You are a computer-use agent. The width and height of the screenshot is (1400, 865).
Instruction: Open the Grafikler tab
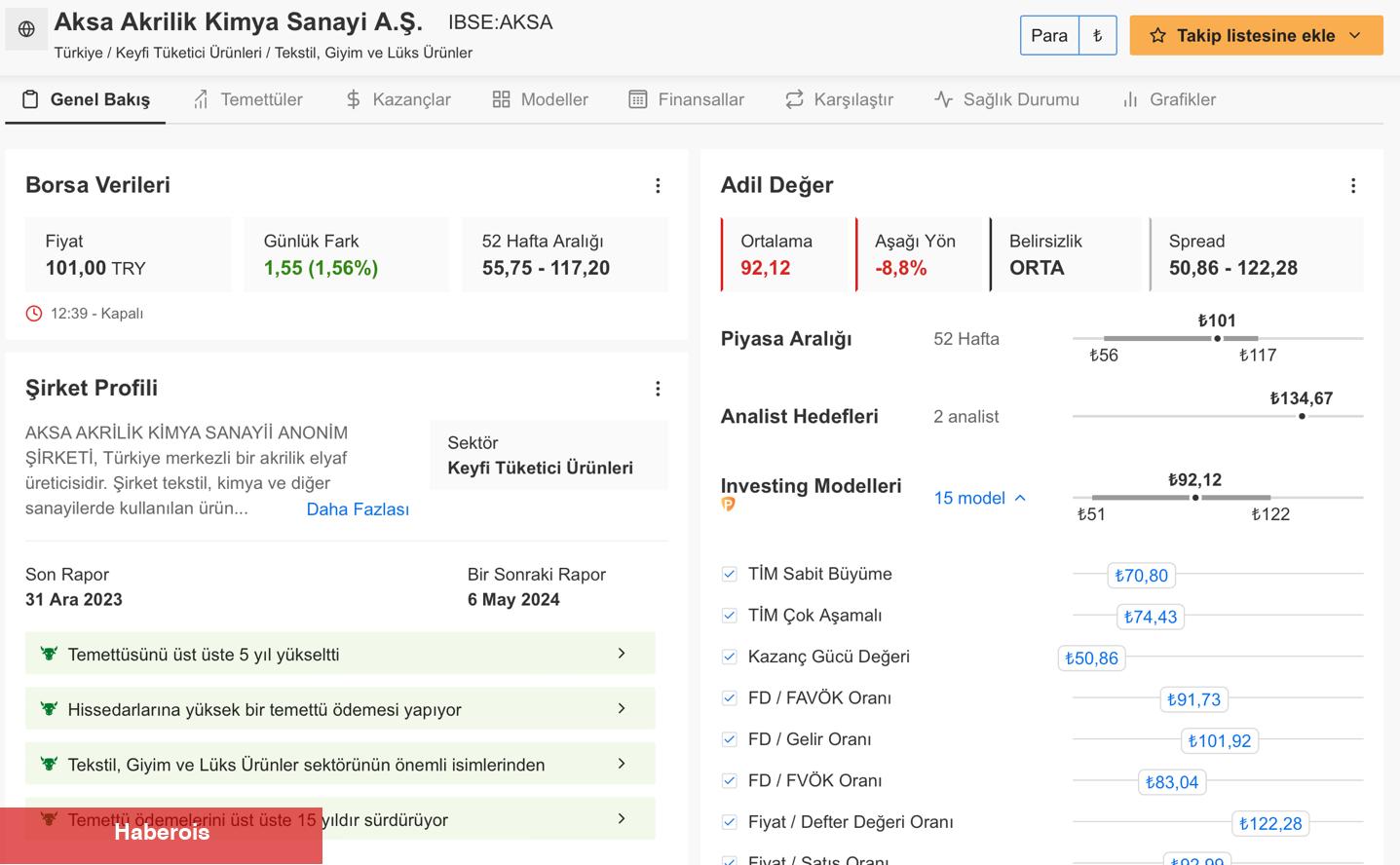[x=1169, y=99]
